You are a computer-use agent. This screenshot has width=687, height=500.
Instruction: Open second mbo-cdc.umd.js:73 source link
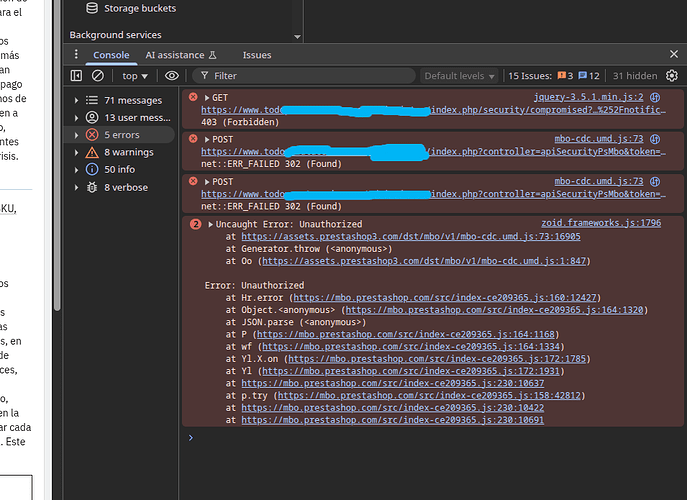click(x=598, y=181)
